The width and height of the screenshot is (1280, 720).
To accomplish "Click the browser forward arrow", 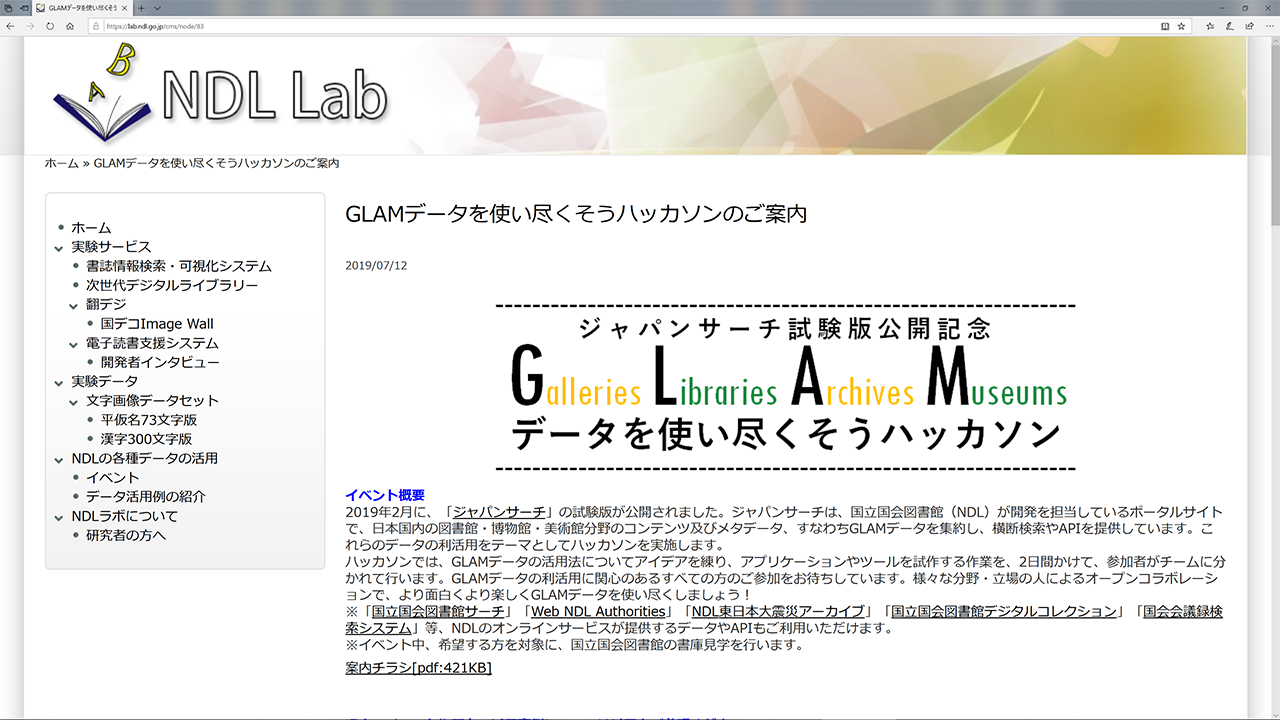I will [30, 26].
